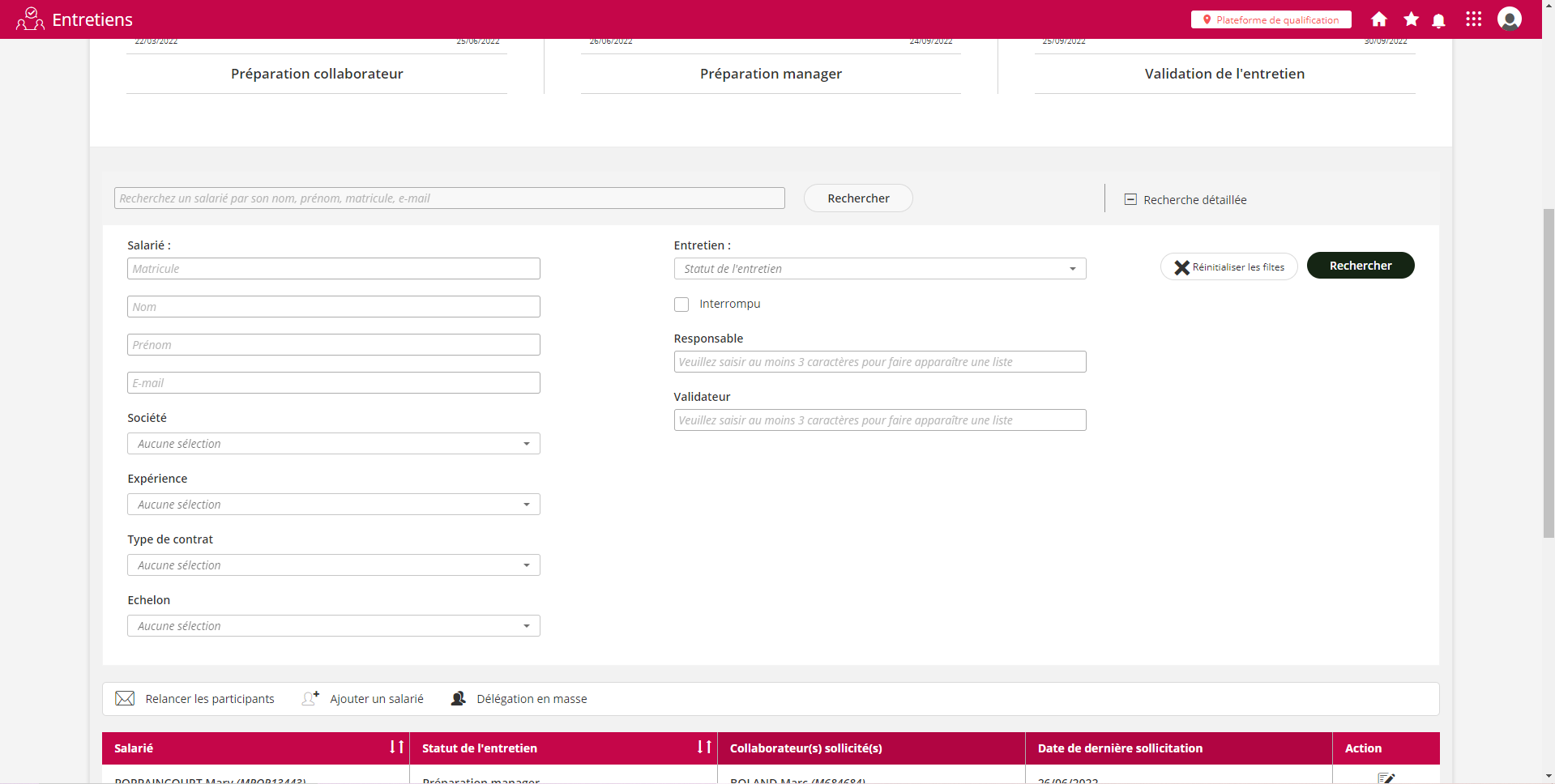Image resolution: width=1555 pixels, height=784 pixels.
Task: Open favorites star icon
Action: (x=1411, y=19)
